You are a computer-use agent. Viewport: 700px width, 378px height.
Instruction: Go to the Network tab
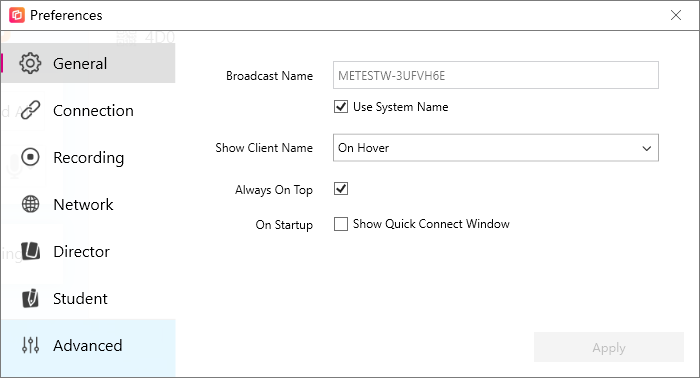(x=88, y=204)
